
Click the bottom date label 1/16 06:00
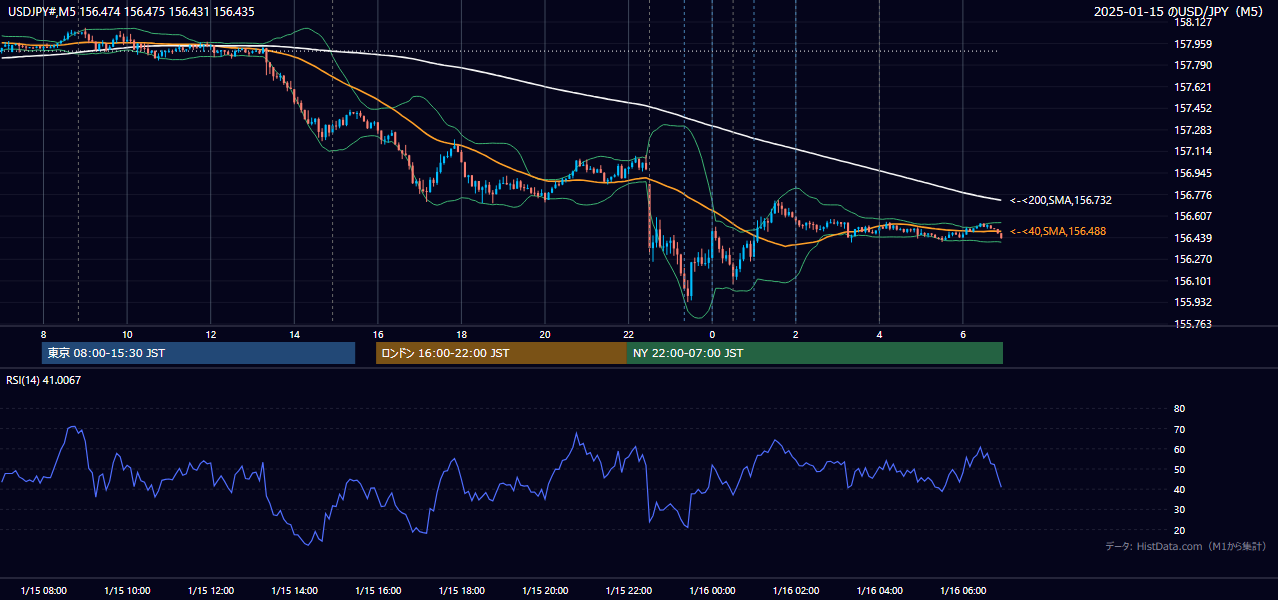963,591
